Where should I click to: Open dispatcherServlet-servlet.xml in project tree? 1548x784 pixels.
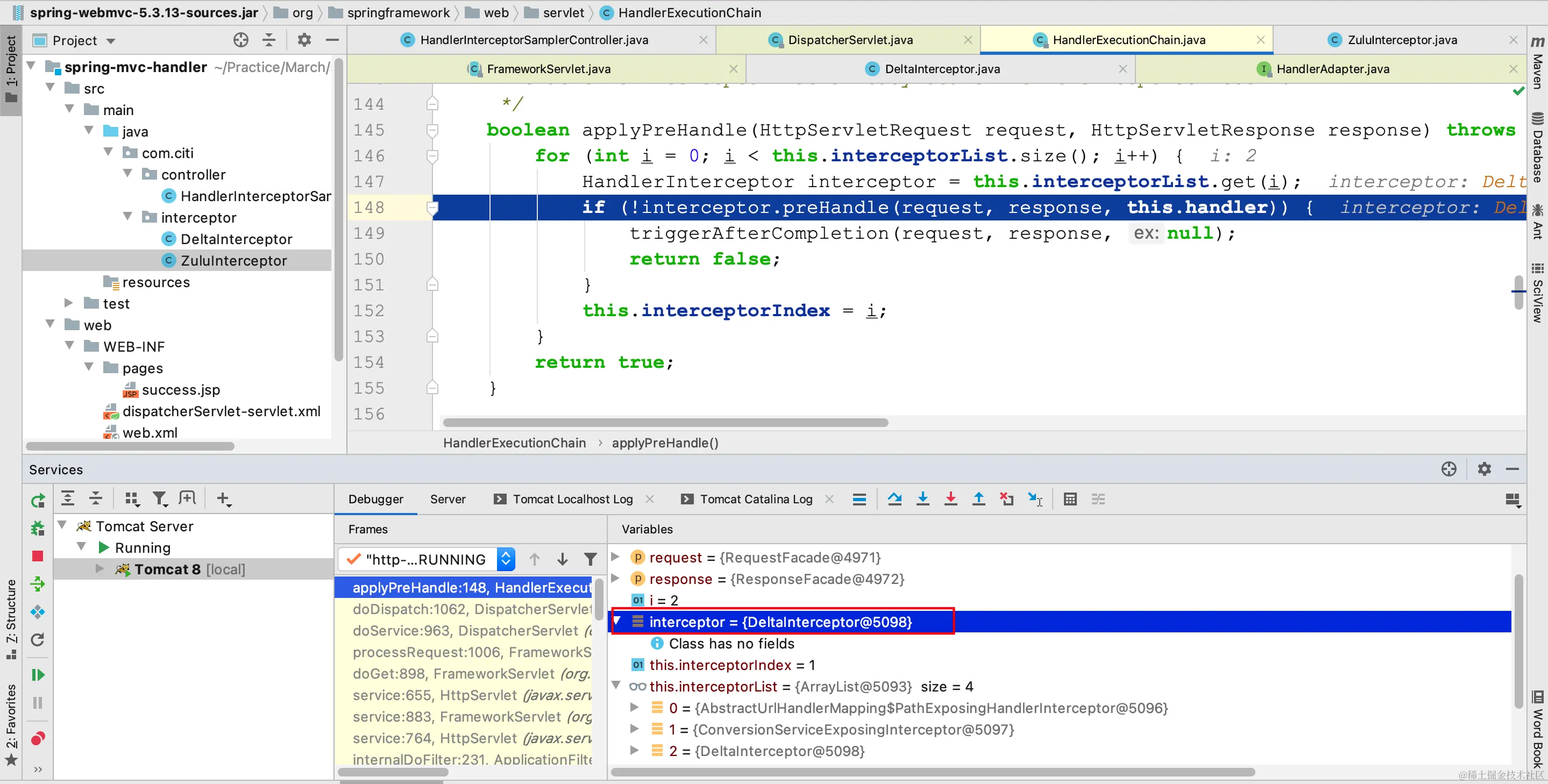(x=221, y=410)
